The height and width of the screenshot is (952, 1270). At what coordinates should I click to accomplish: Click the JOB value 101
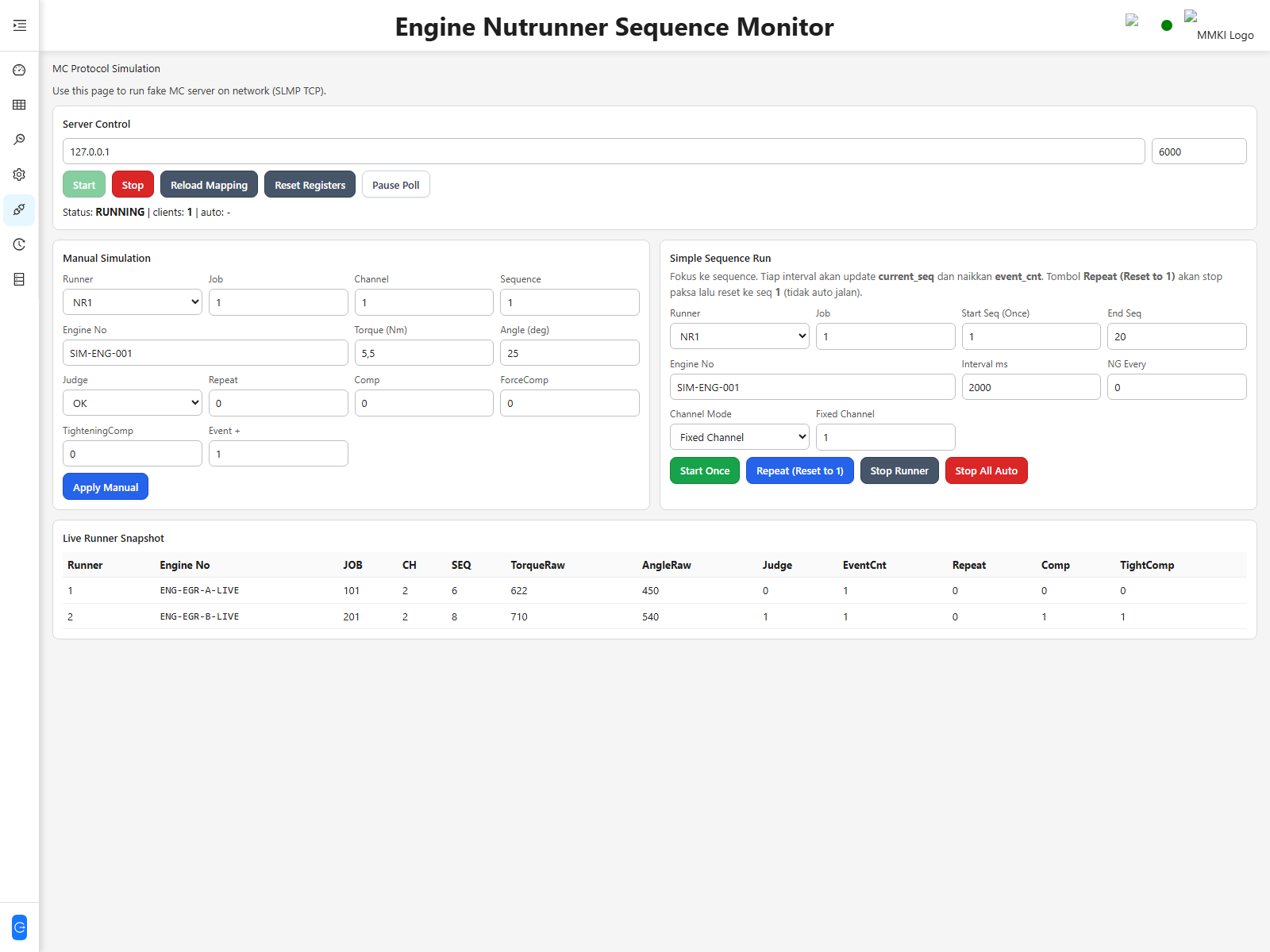pyautogui.click(x=352, y=590)
